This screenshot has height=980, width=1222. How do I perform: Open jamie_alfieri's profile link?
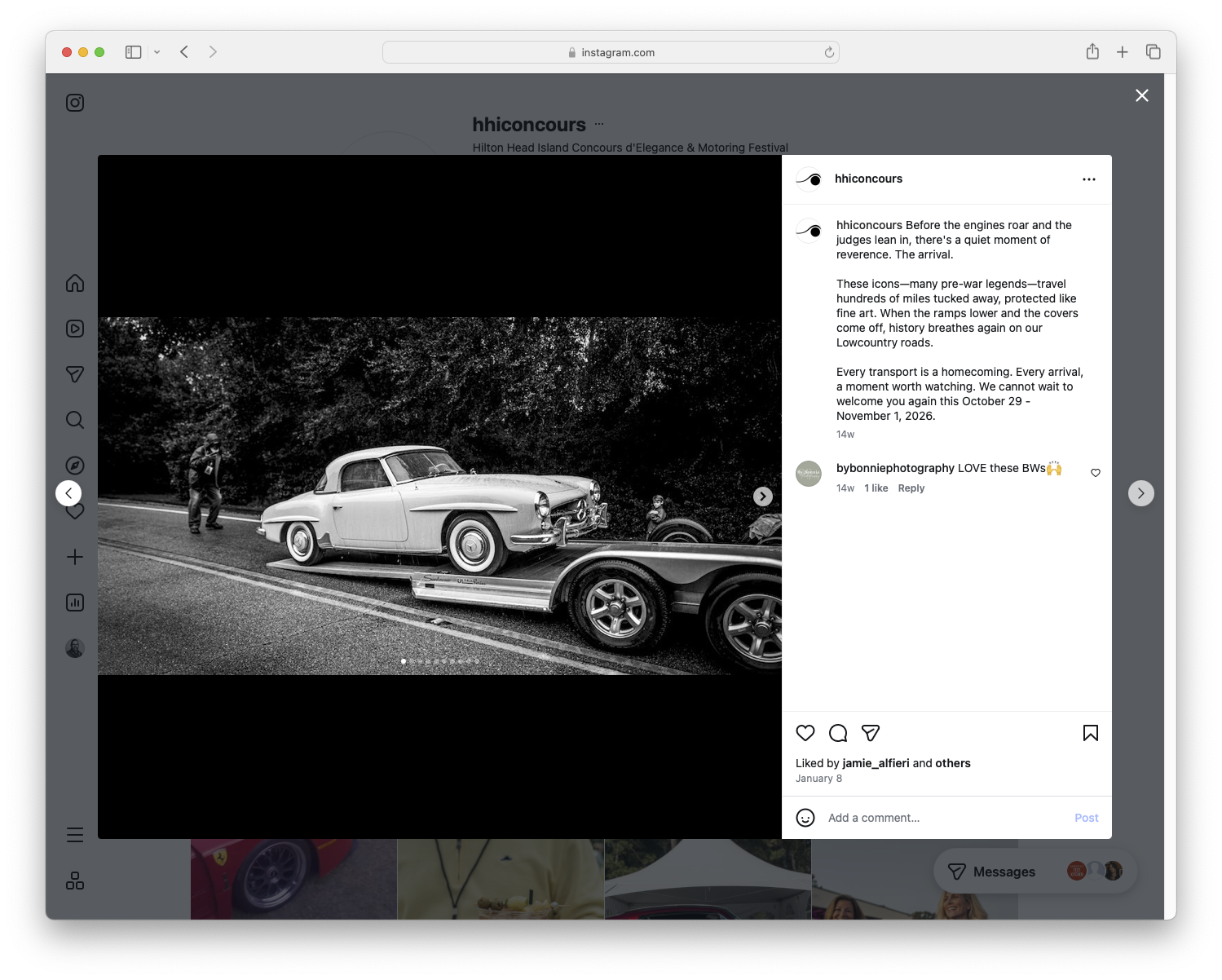tap(876, 763)
